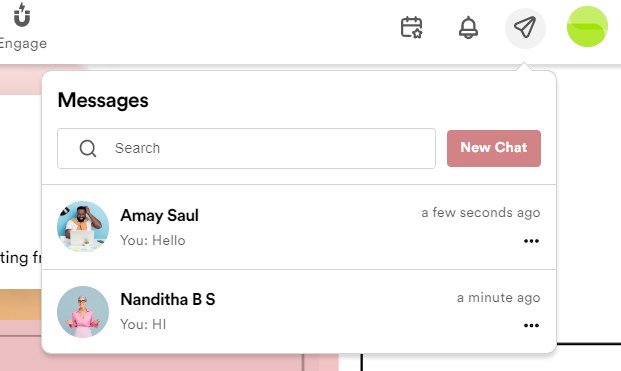This screenshot has height=371, width=621.
Task: Click Nanditha B S's profile picture
Action: tap(83, 312)
